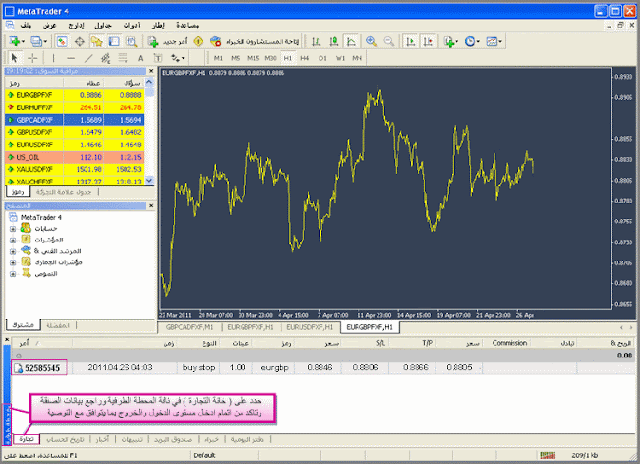This screenshot has width=640, height=464.
Task: Zoom out the chart with magnifier minus
Action: [389, 41]
